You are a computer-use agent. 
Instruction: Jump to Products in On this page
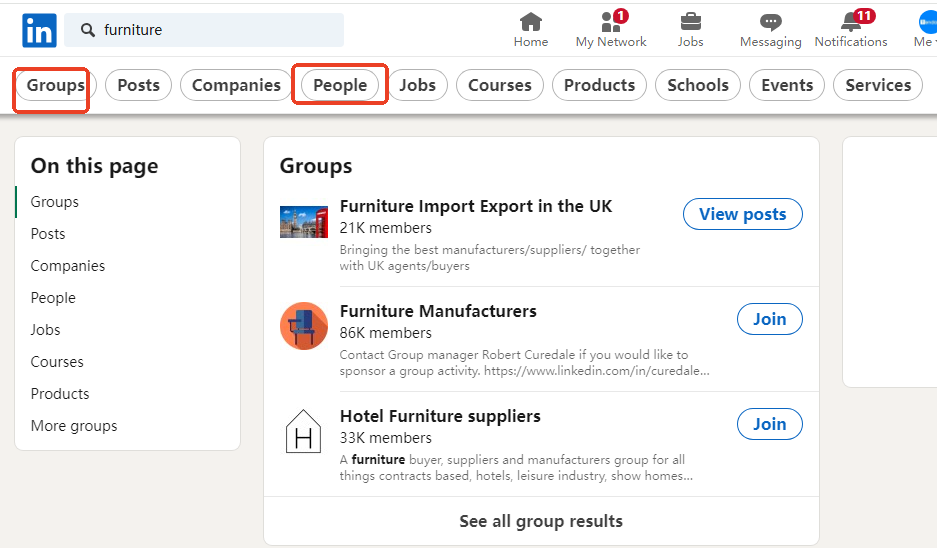[x=60, y=394]
